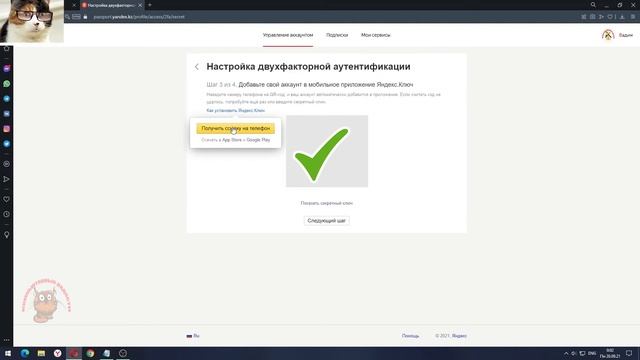The image size is (640, 360).
Task: Open WhatsApp in the Opera sidebar
Action: point(7,84)
